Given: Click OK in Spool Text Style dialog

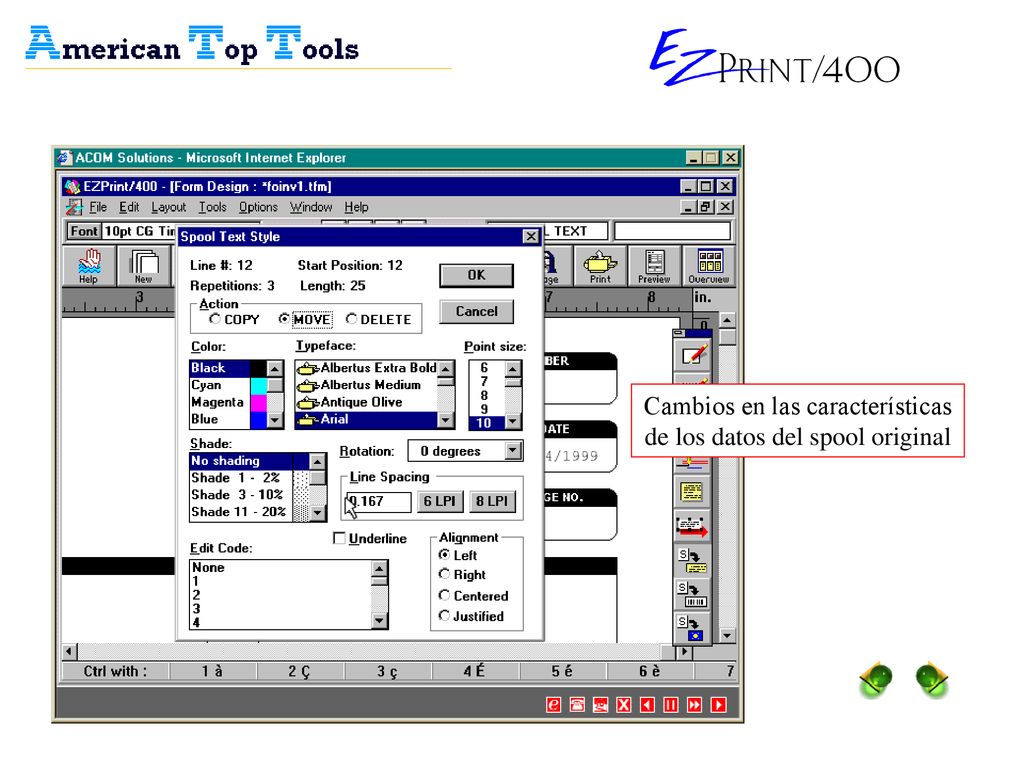Looking at the screenshot, I should (x=476, y=275).
